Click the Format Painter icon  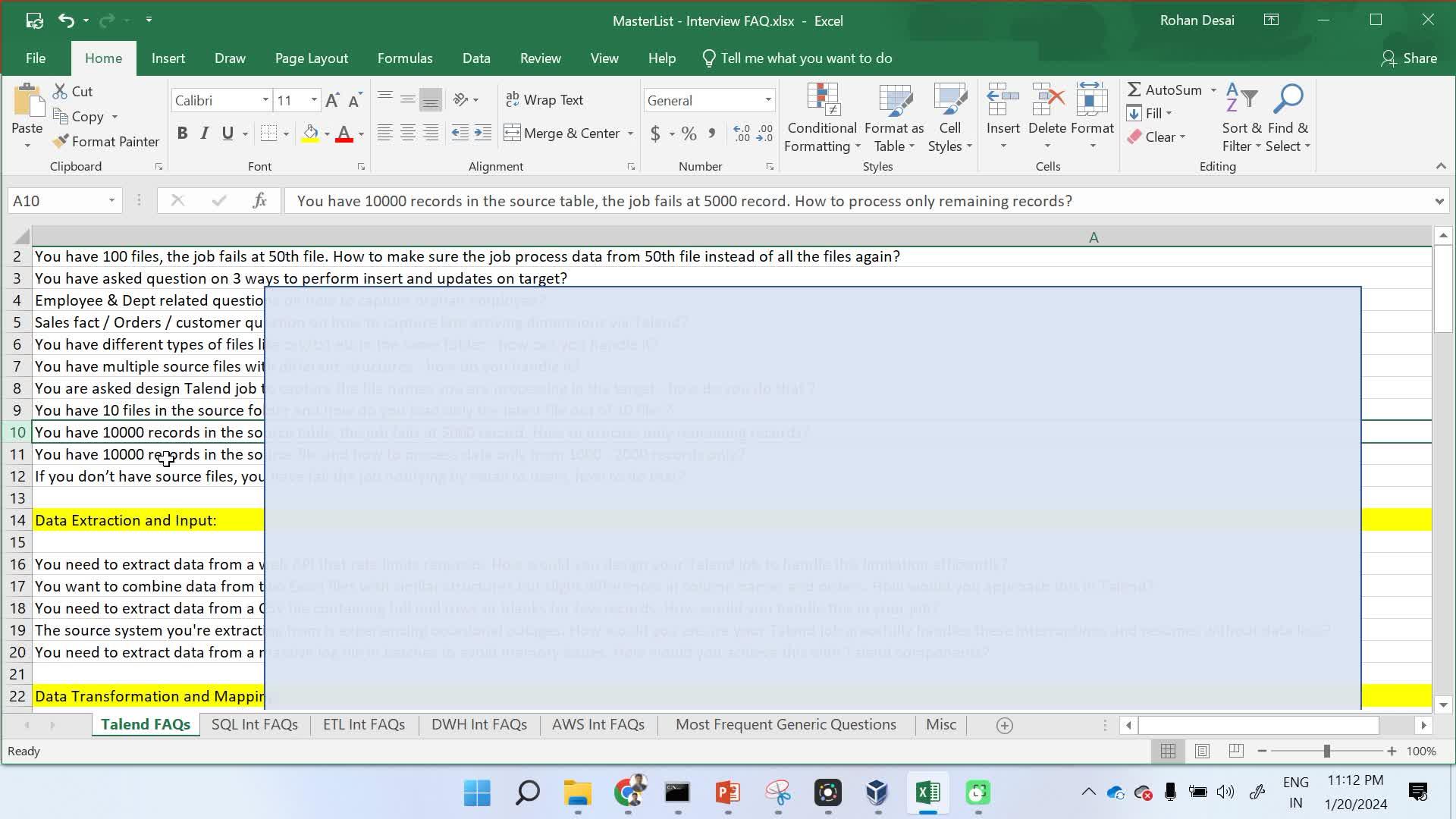61,142
